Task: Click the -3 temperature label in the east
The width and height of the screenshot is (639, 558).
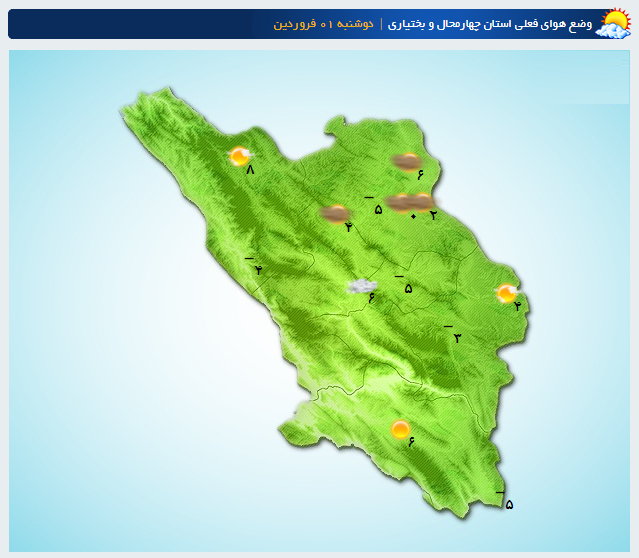Action: (x=455, y=337)
